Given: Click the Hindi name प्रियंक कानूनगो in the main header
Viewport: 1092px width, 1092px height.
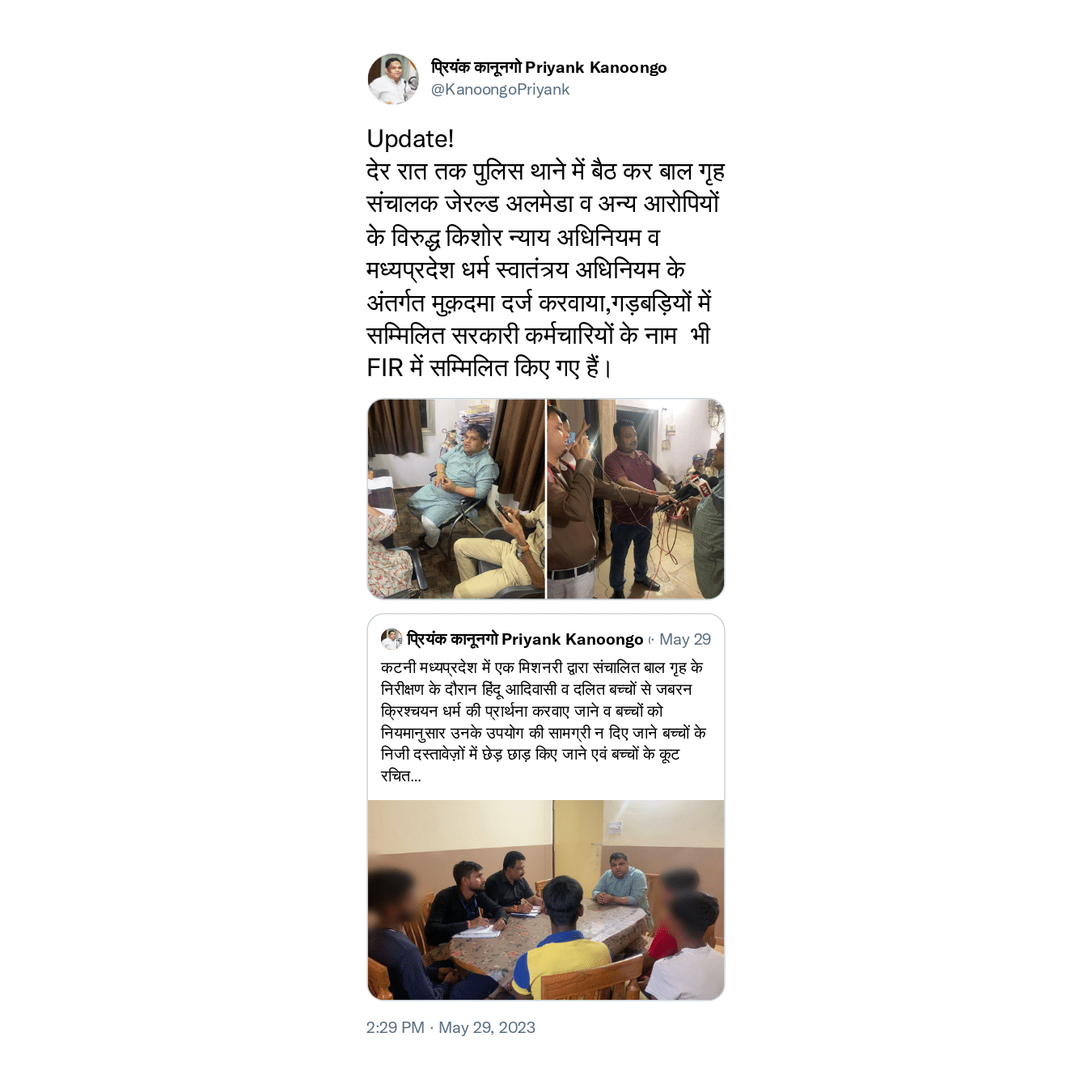Looking at the screenshot, I should [476, 67].
